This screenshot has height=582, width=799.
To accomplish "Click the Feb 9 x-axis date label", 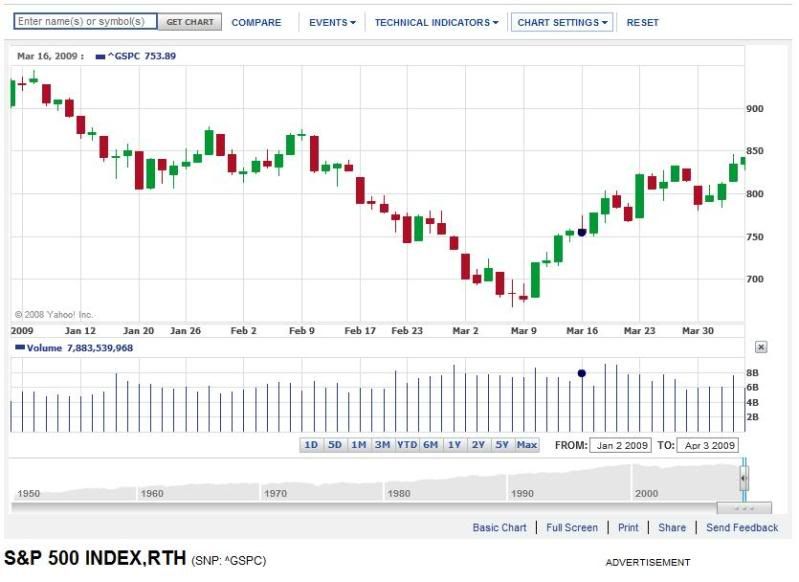I will (x=302, y=331).
